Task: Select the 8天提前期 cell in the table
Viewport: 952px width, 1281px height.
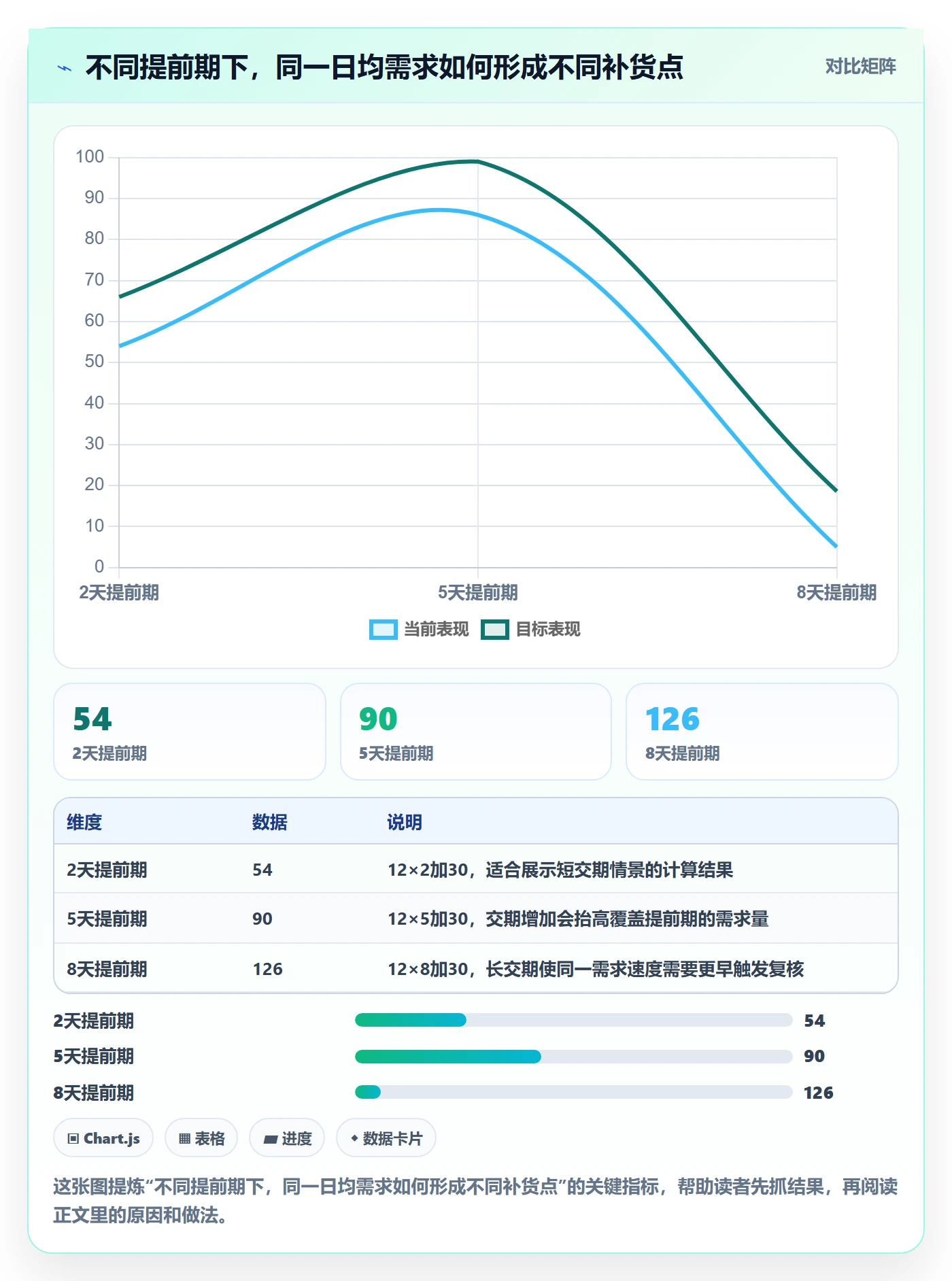Action: pyautogui.click(x=107, y=969)
